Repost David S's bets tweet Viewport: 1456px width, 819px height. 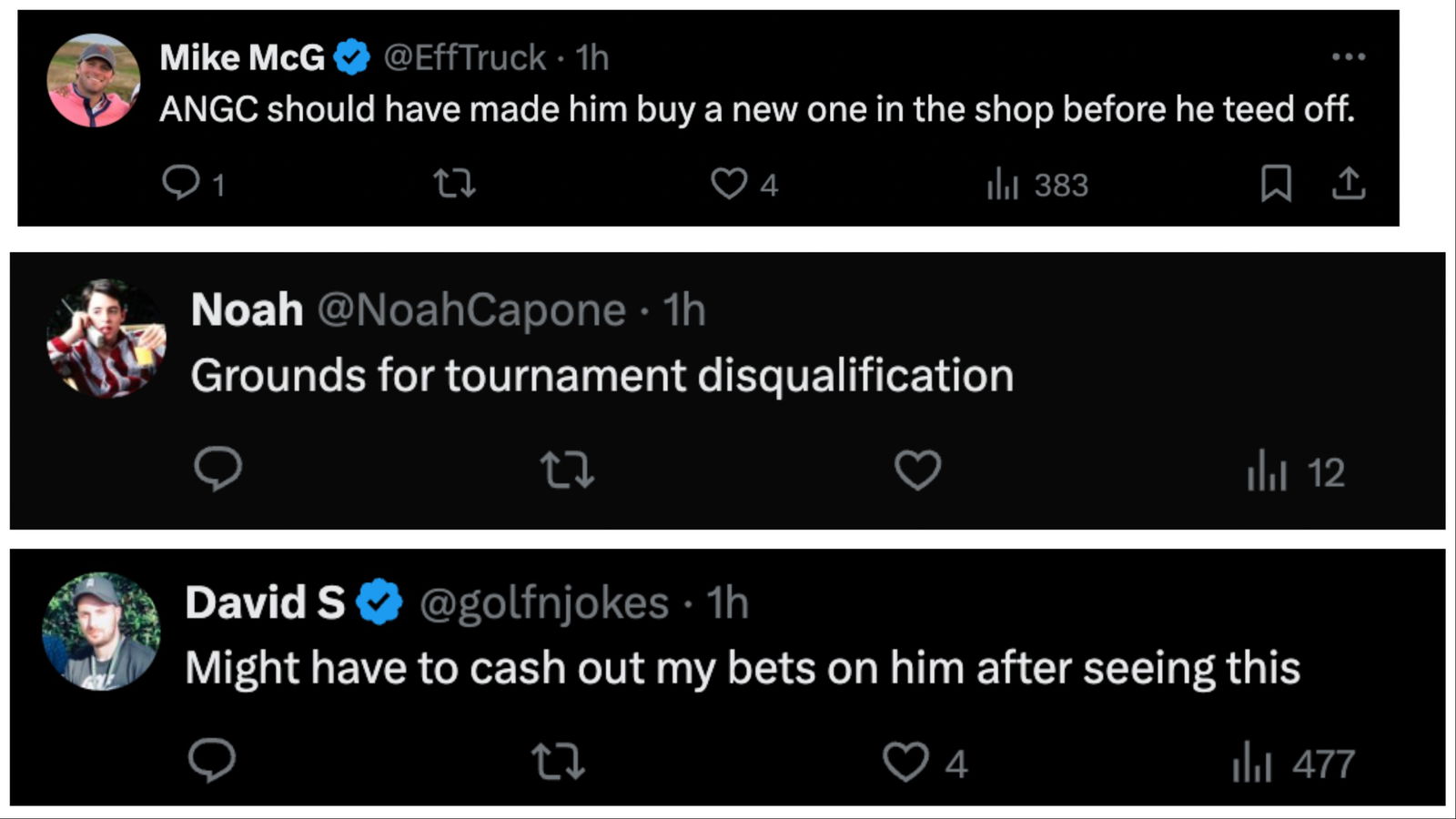558,762
